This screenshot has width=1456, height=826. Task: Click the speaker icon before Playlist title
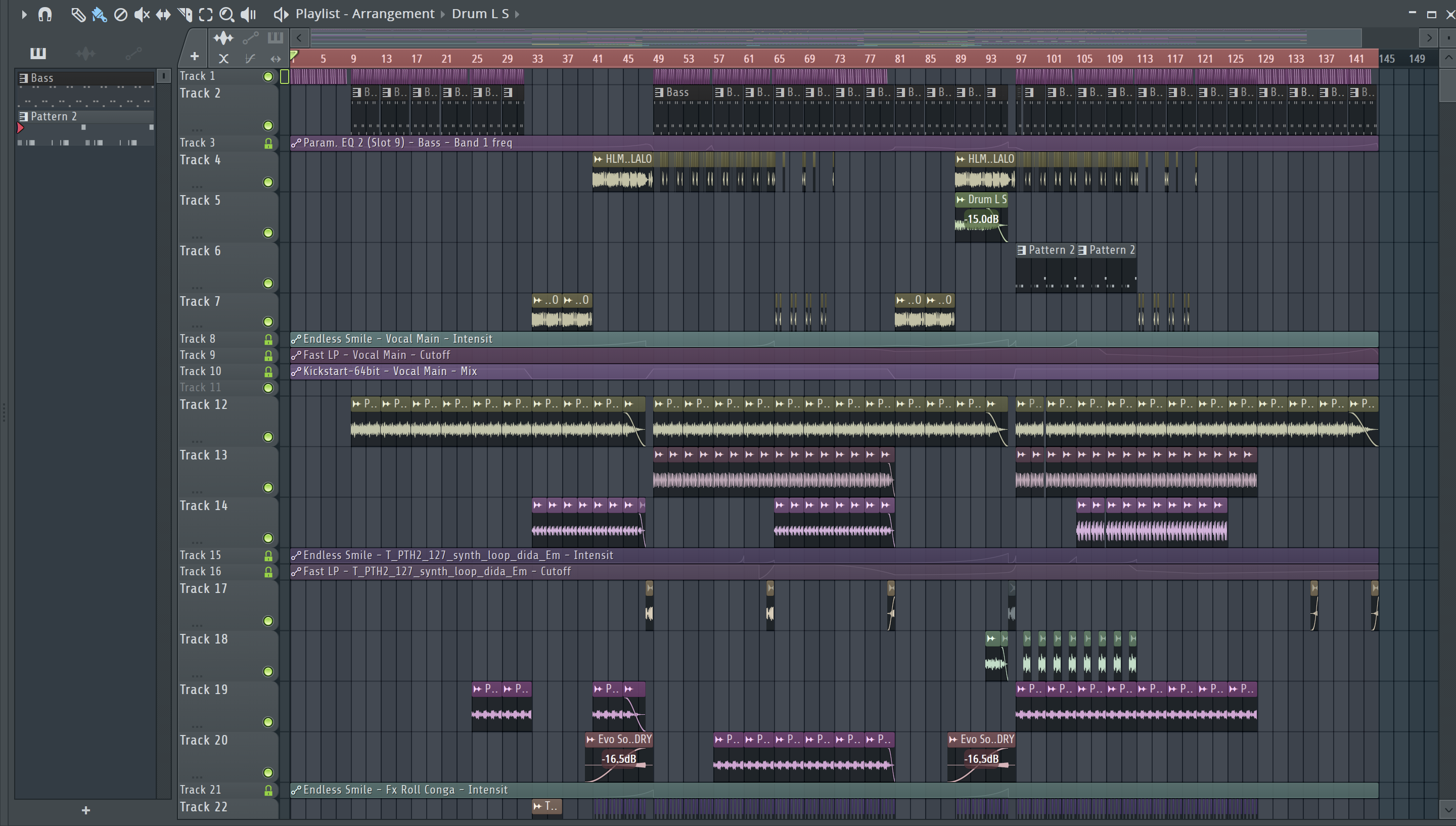281,14
